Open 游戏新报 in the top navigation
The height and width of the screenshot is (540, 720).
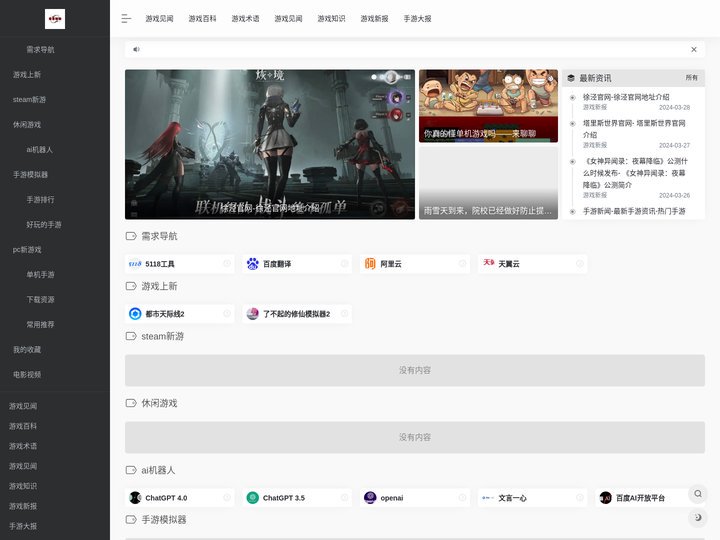[374, 18]
